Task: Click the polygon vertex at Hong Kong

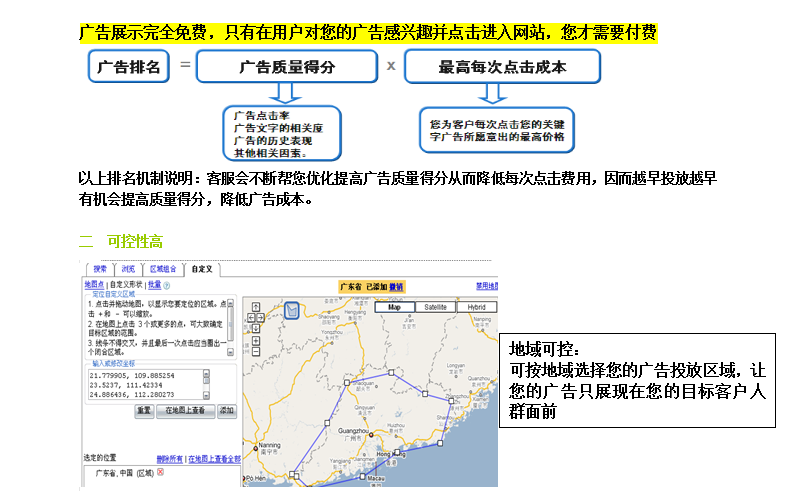Action: click(397, 452)
